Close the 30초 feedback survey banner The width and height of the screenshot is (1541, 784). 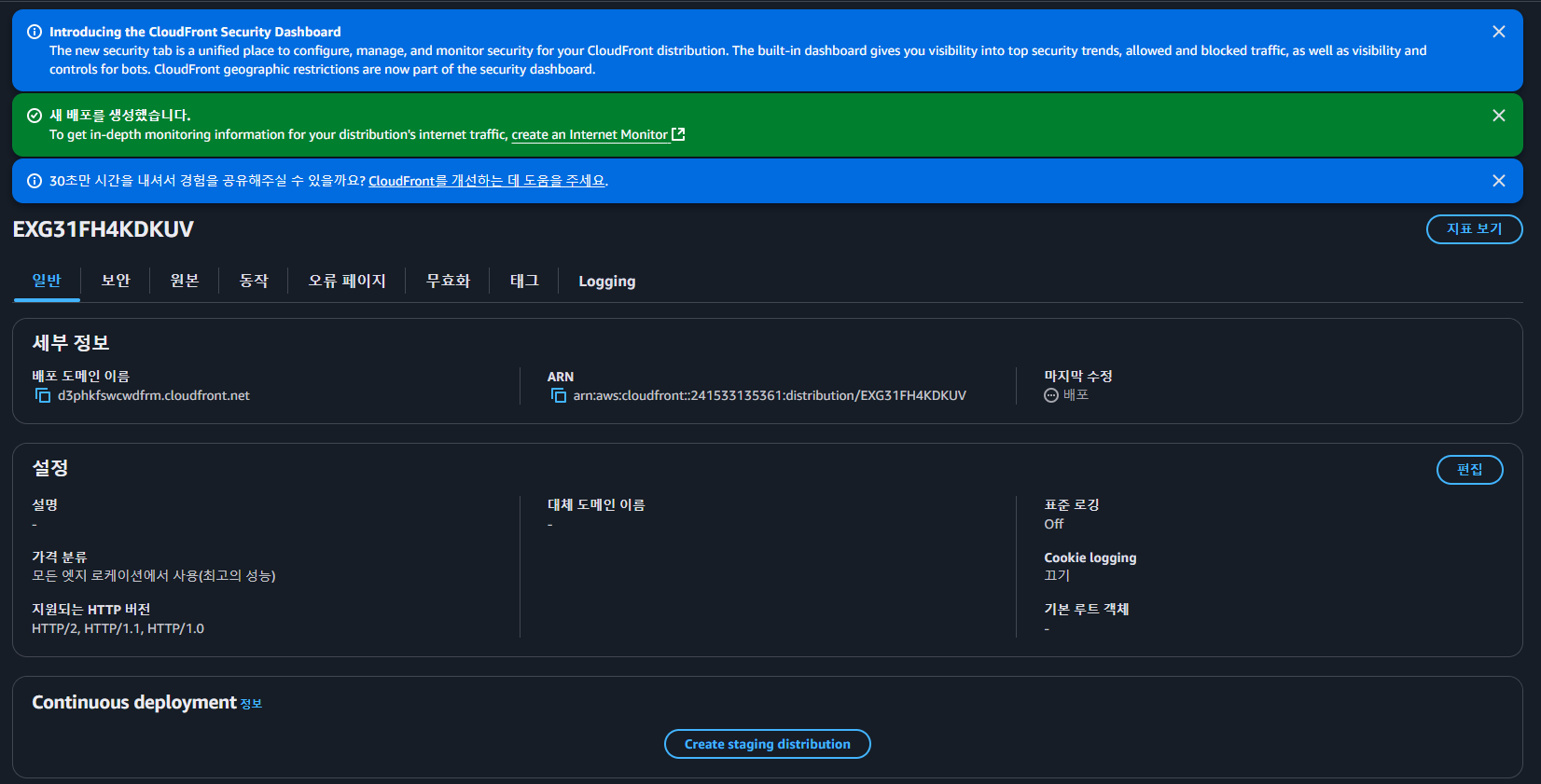(1499, 181)
